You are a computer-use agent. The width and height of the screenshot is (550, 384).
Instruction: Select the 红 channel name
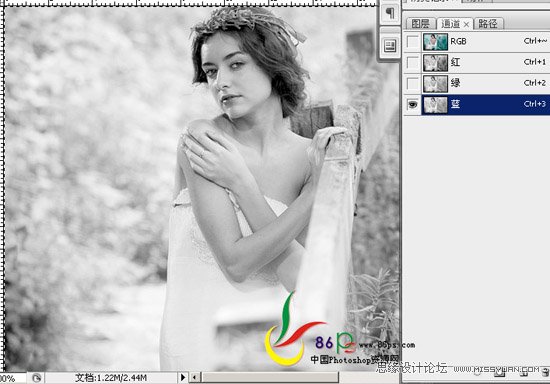click(455, 62)
